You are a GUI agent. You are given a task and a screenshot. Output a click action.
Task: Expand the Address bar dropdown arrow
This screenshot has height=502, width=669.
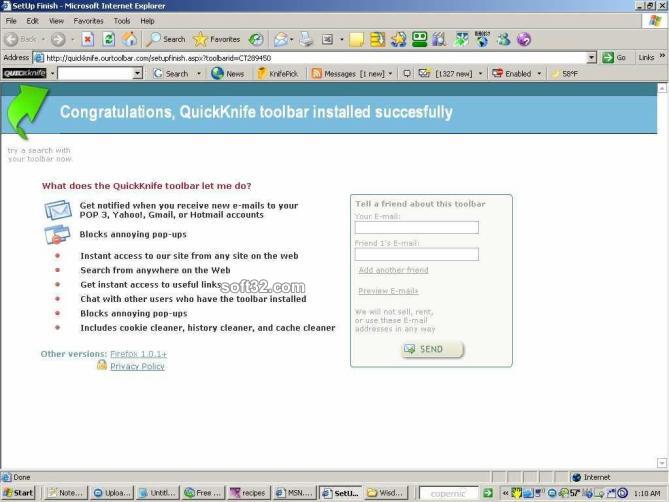tap(591, 57)
